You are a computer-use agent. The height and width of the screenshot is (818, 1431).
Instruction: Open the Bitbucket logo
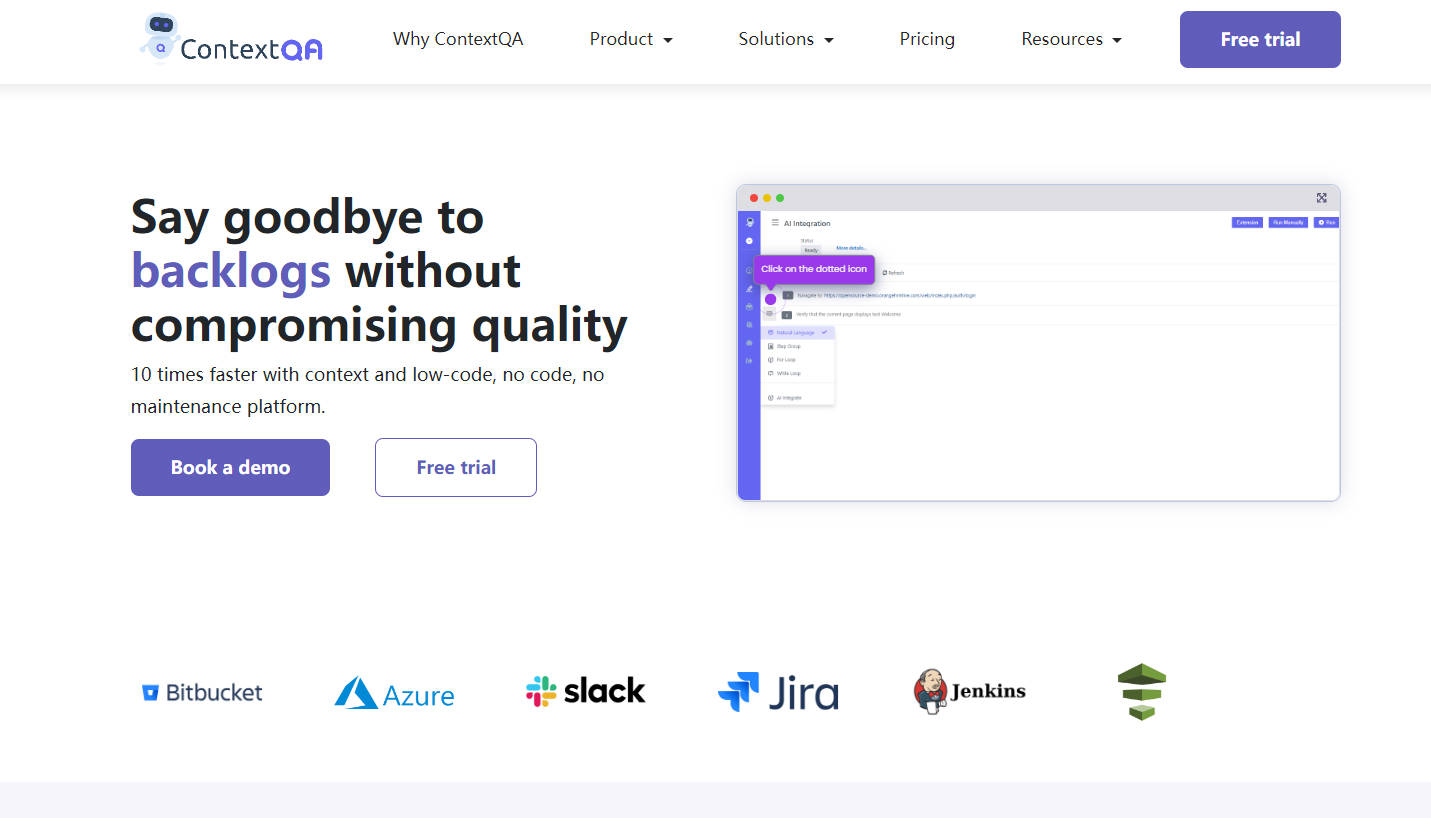point(201,691)
